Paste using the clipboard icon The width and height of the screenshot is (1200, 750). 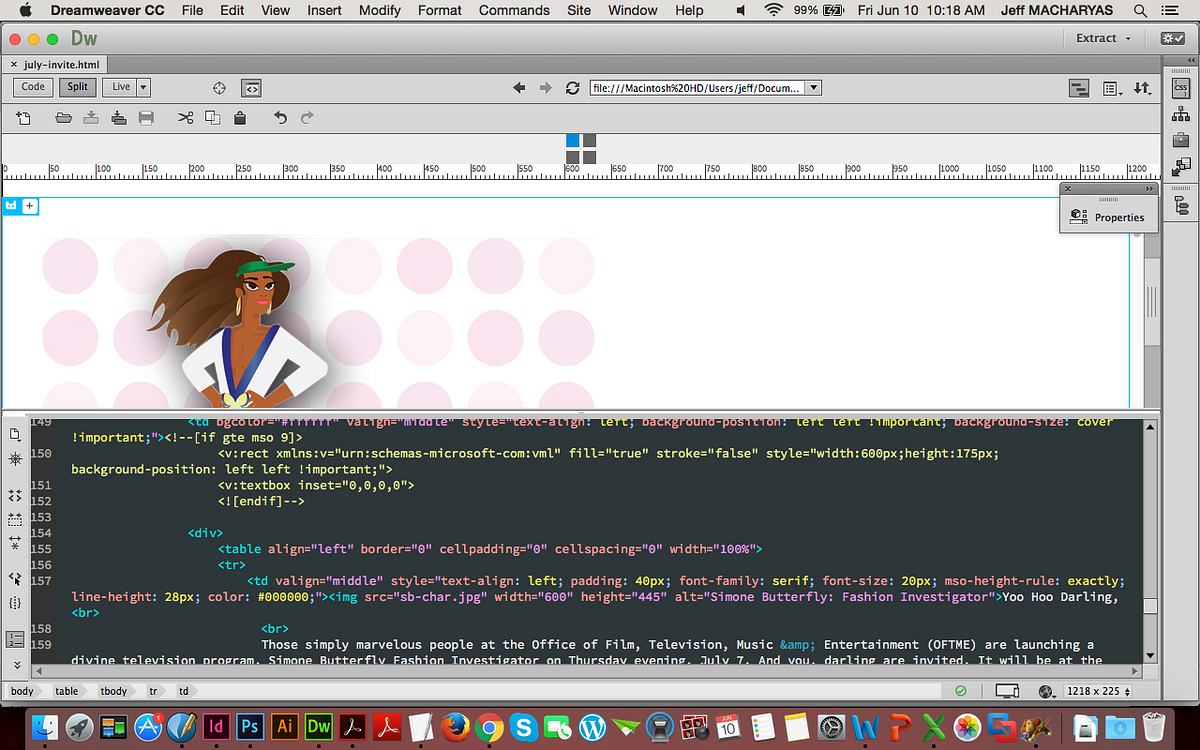pyautogui.click(x=239, y=118)
